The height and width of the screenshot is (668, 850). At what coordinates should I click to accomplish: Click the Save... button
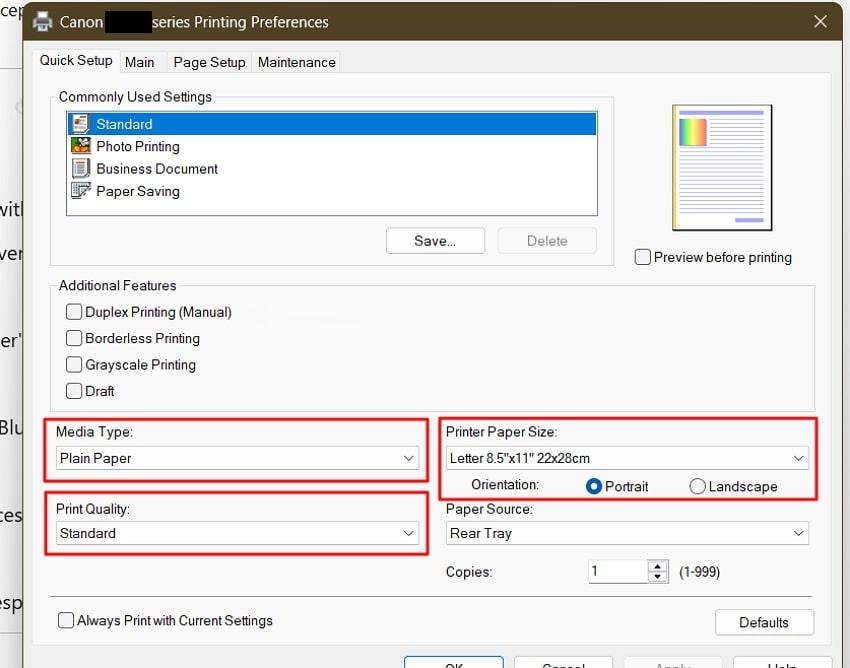tap(435, 241)
